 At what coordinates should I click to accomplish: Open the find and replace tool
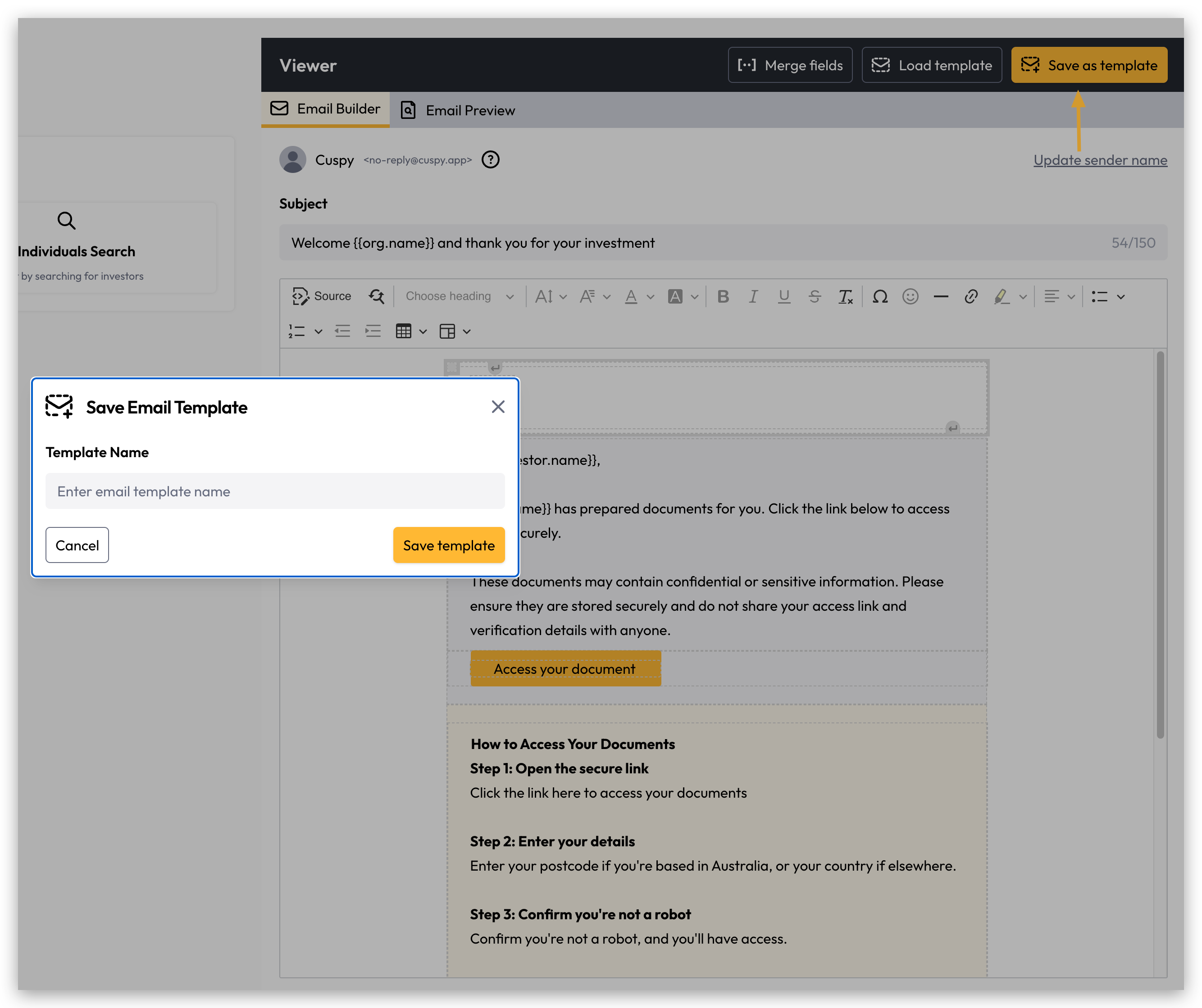tap(377, 296)
